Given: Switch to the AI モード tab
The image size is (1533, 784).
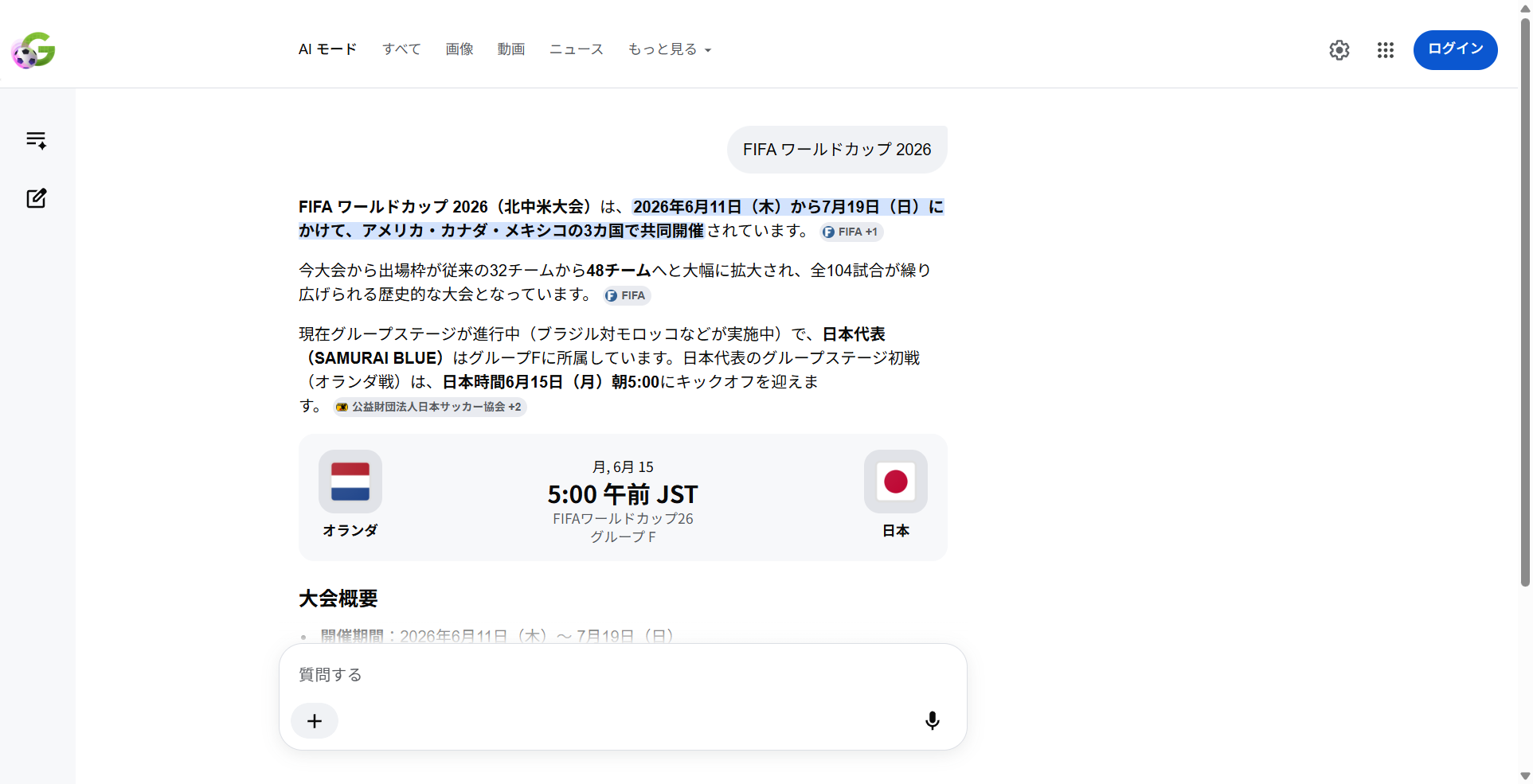Looking at the screenshot, I should tap(327, 49).
